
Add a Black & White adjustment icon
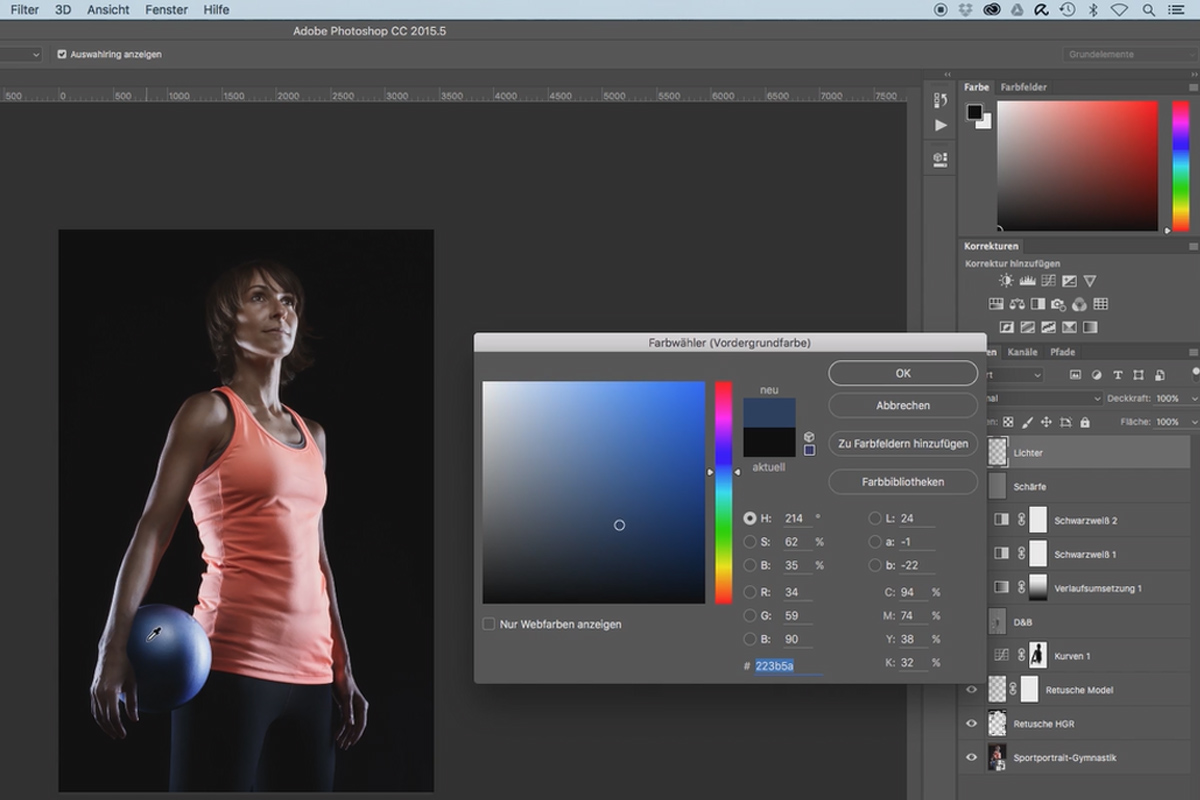click(1038, 304)
